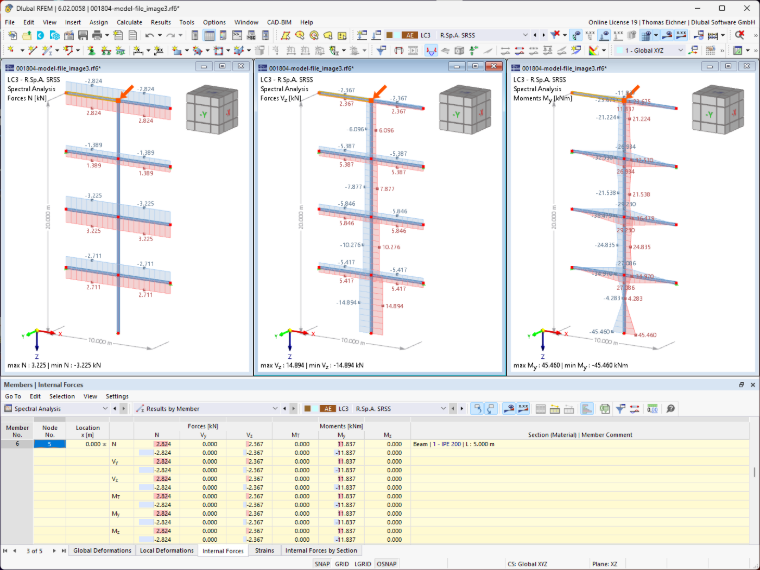Click the work plane grid icon
The width and height of the screenshot is (760, 570).
coord(710,50)
